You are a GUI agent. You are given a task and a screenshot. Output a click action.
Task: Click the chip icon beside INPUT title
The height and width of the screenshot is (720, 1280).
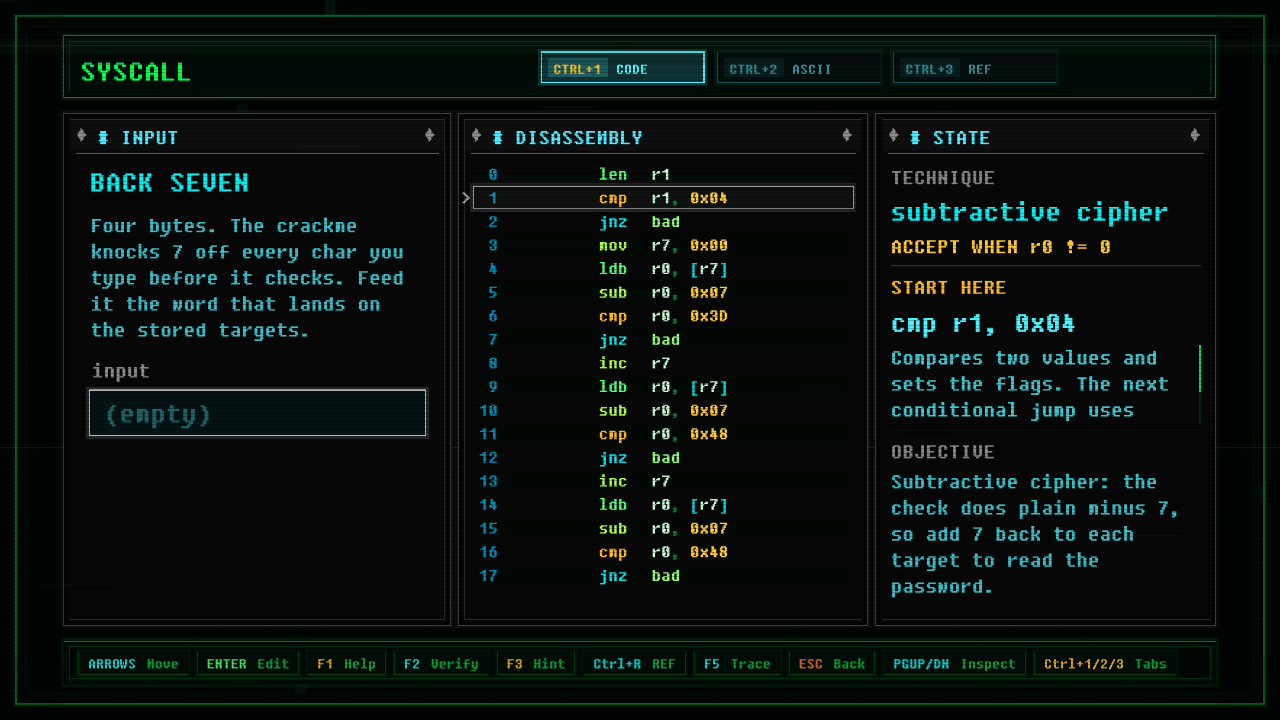coord(103,137)
